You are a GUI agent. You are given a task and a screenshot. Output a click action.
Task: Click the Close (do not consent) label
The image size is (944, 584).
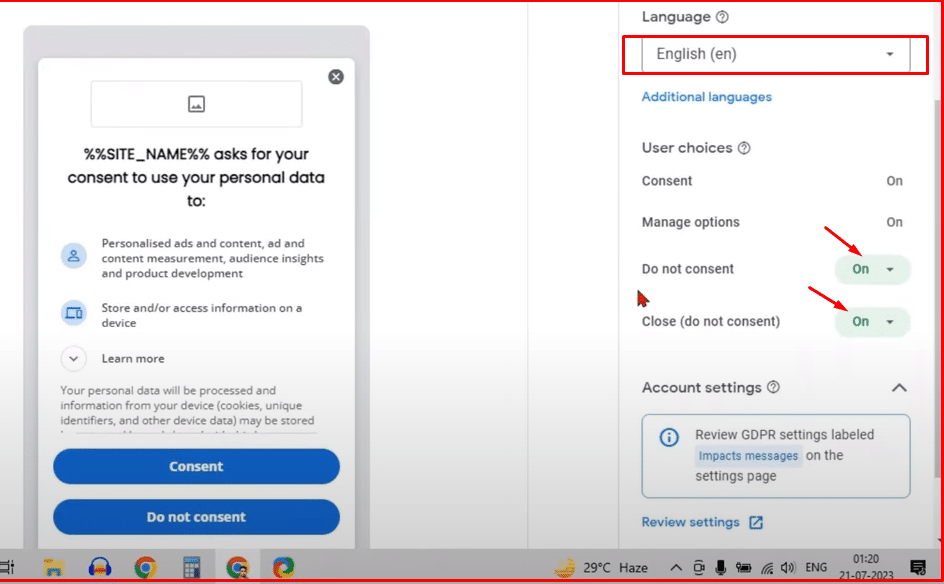click(711, 322)
